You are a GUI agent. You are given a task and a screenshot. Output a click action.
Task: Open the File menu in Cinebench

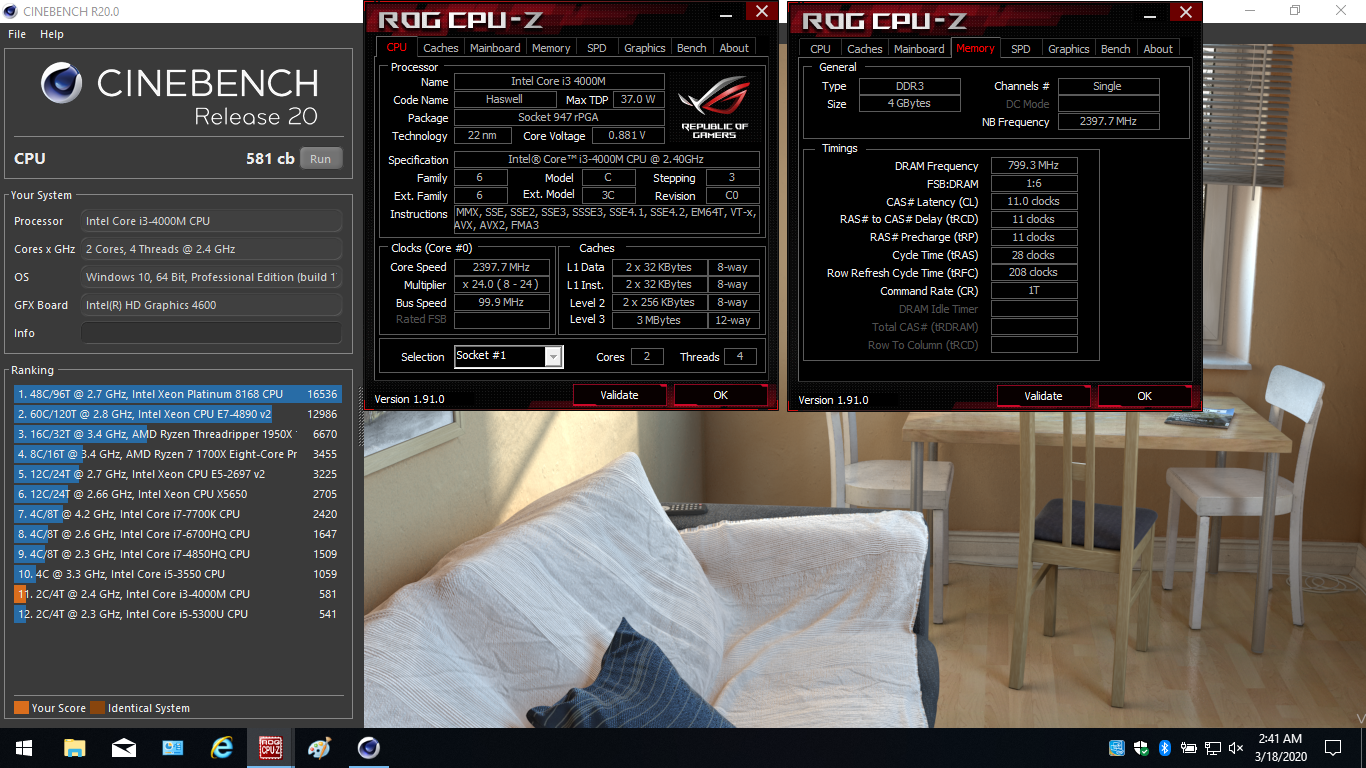[x=17, y=34]
